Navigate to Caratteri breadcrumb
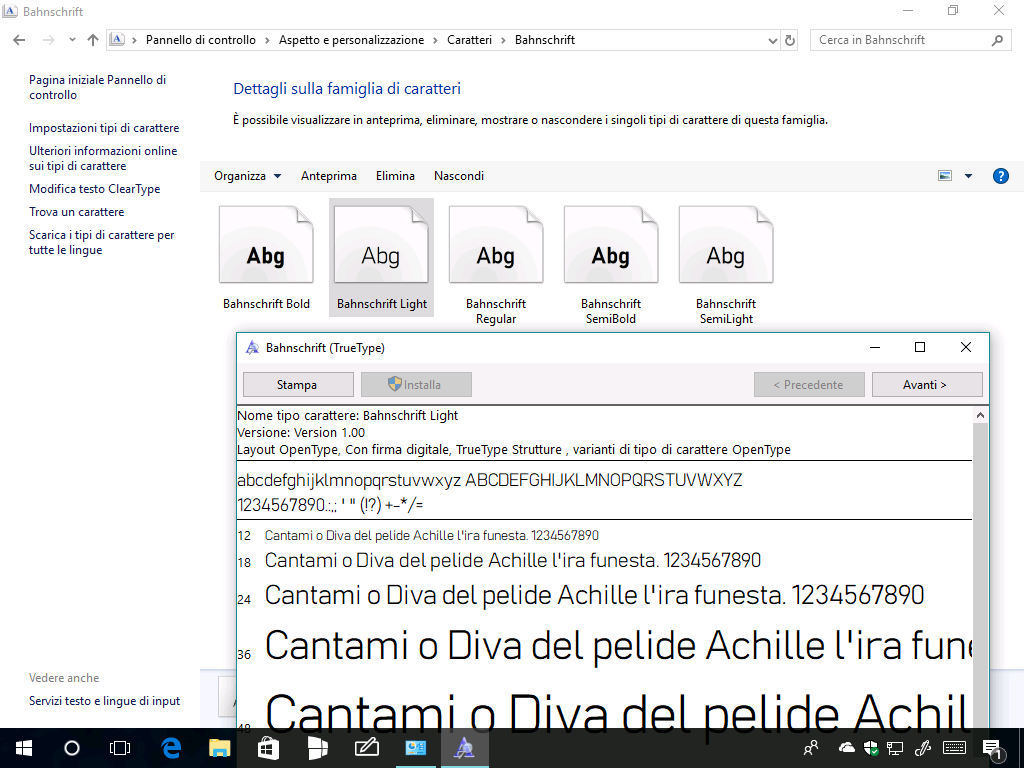1024x768 pixels. [x=469, y=40]
